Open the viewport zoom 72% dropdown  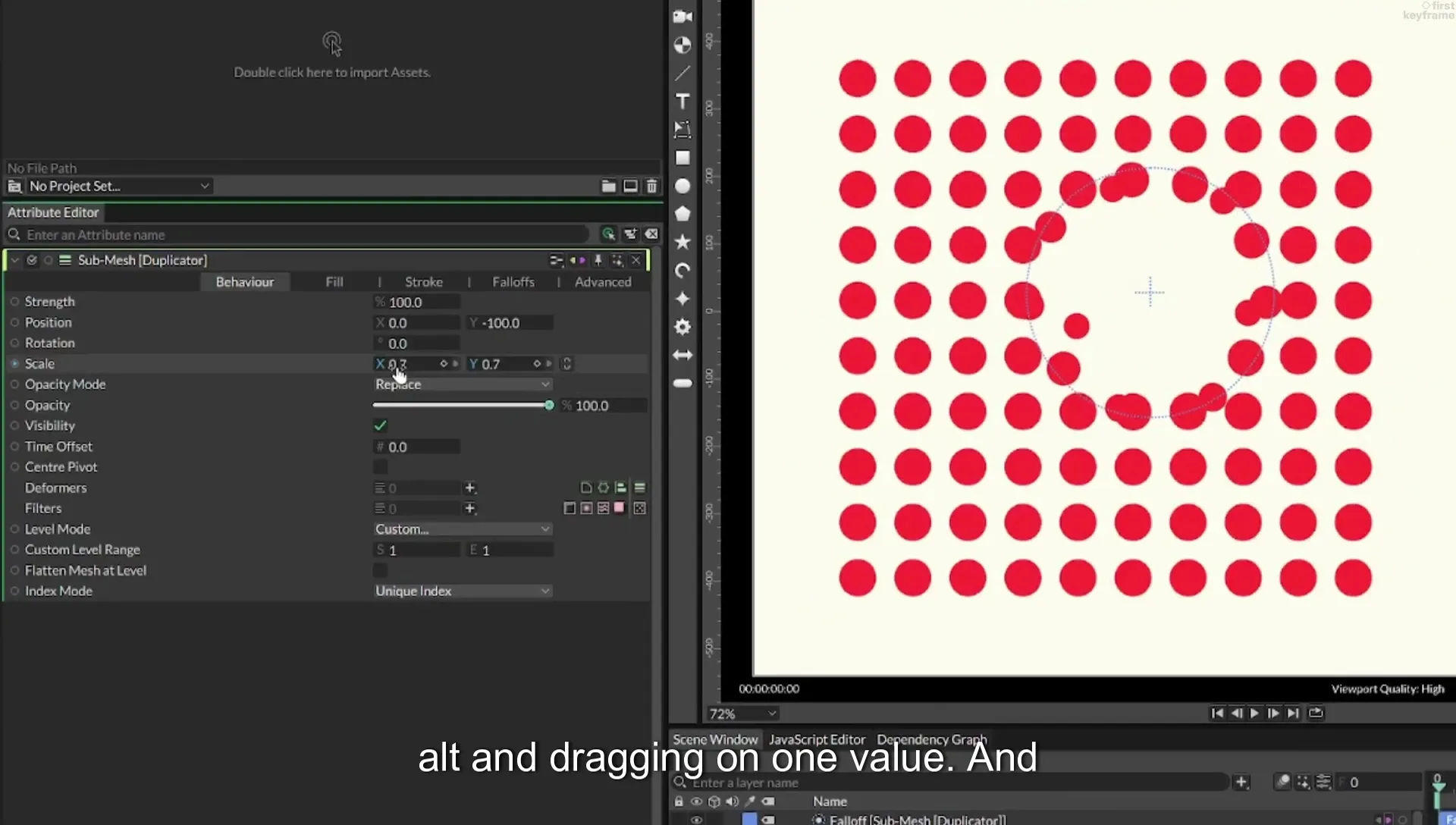742,714
